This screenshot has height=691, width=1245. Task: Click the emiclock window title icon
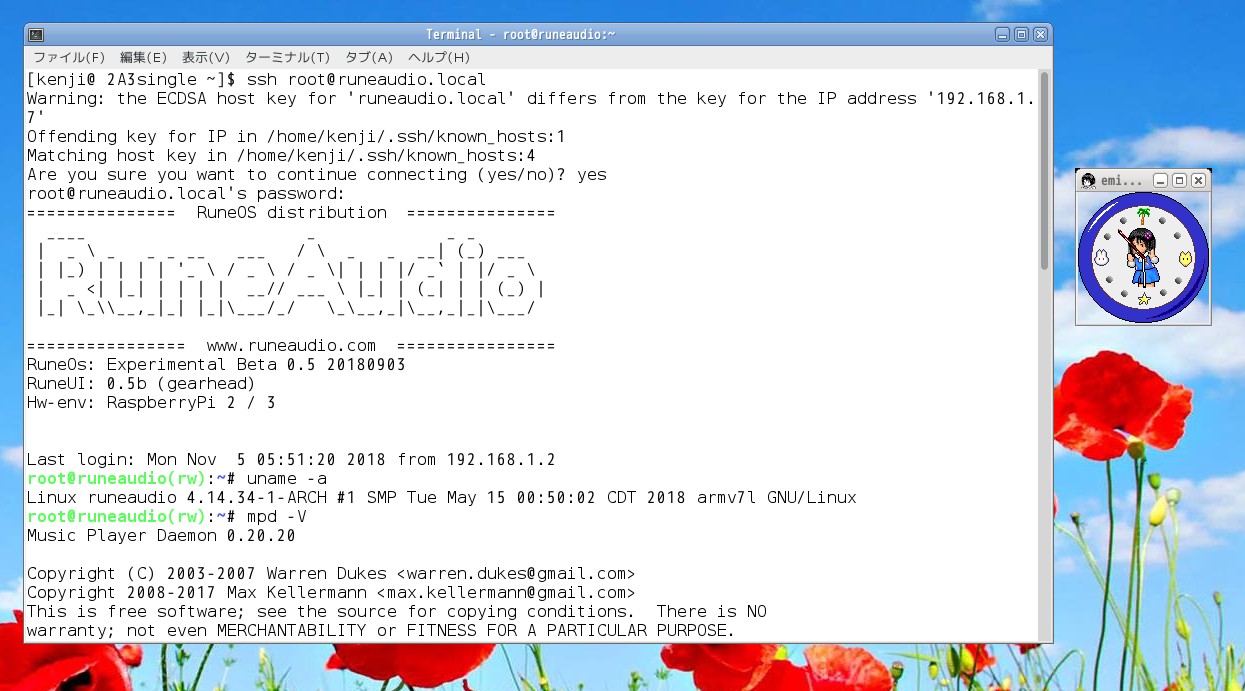1088,181
